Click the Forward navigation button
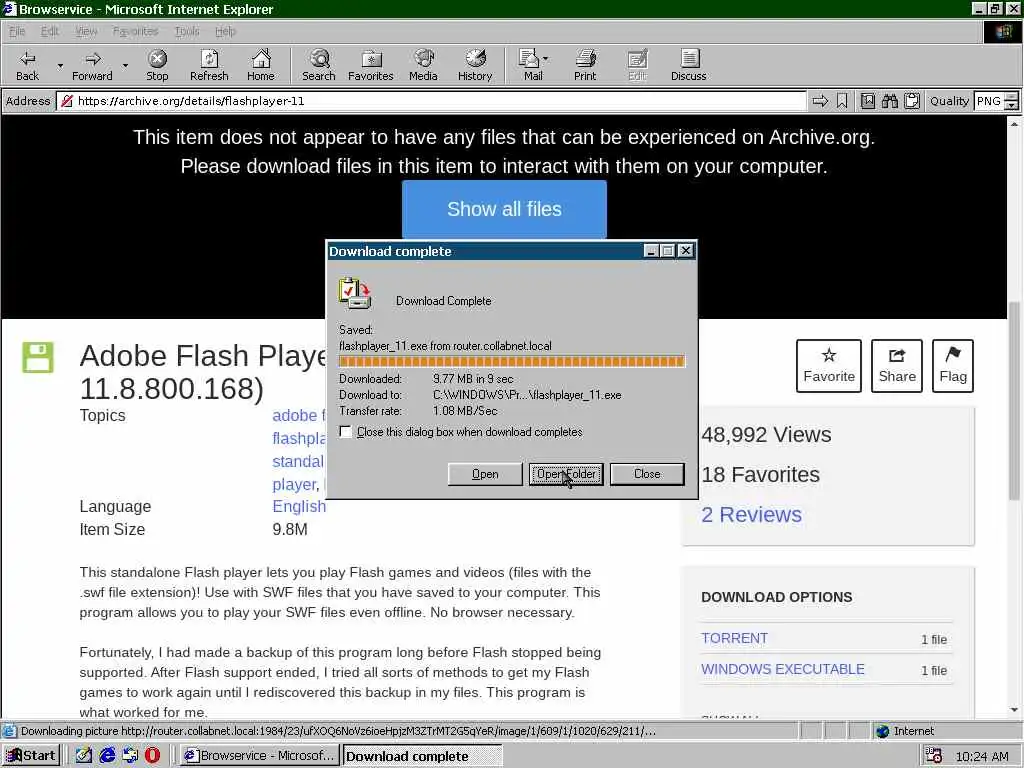This screenshot has height=768, width=1024. [x=92, y=65]
